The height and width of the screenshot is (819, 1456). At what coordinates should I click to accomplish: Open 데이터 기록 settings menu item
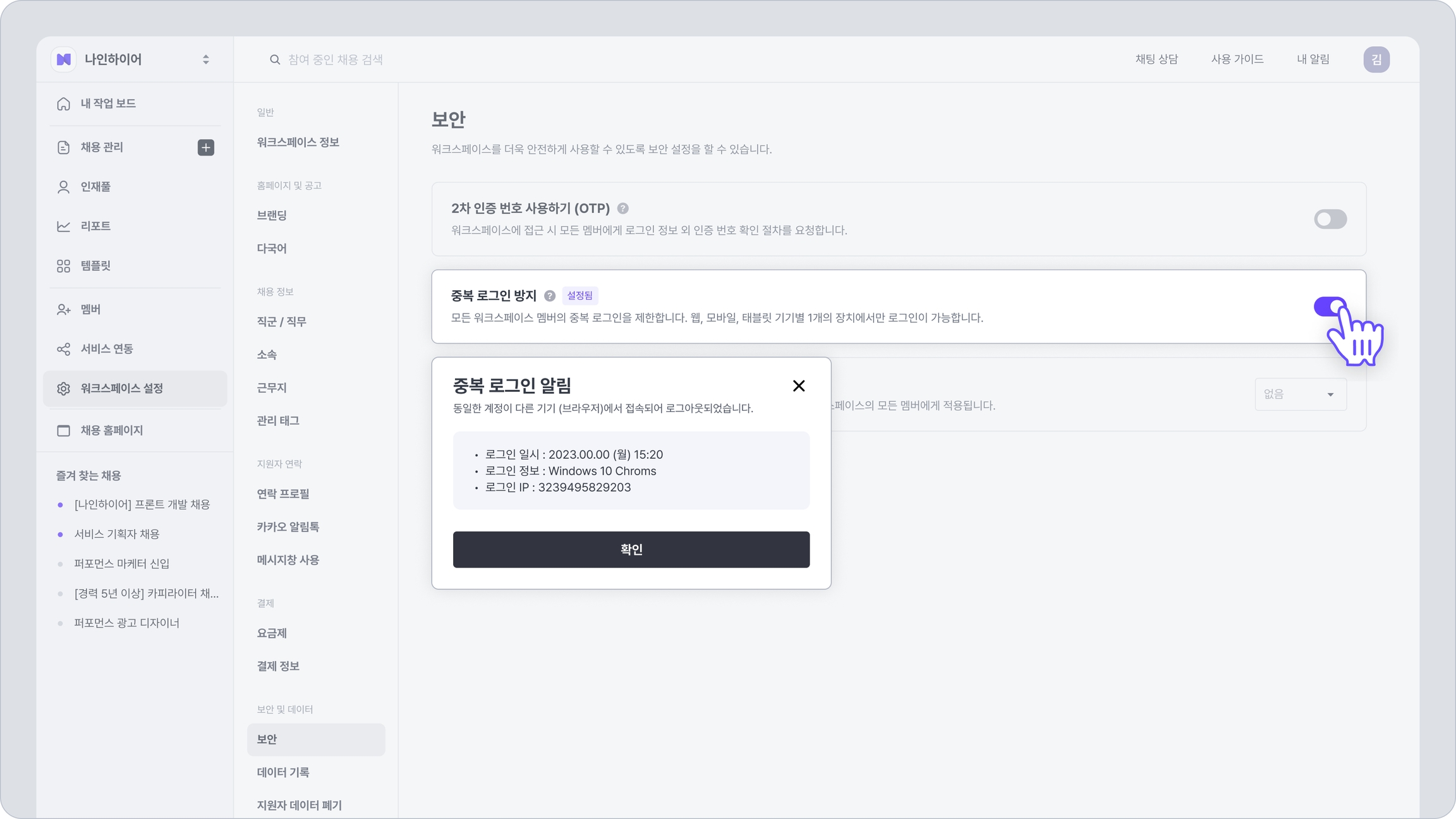(282, 772)
